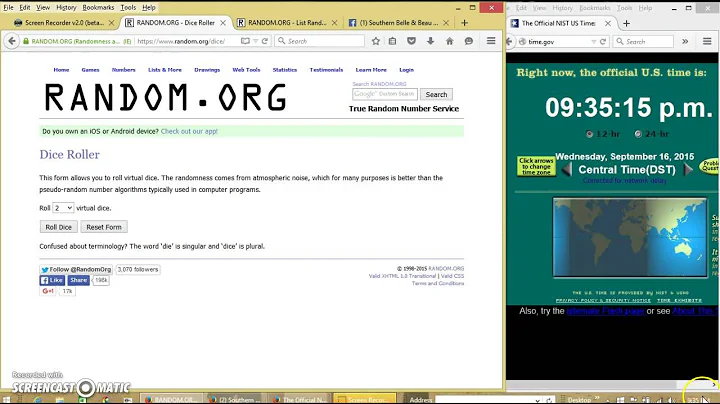720x404 pixels.
Task: Go to Firefox Home page icon
Action: click(x=450, y=41)
